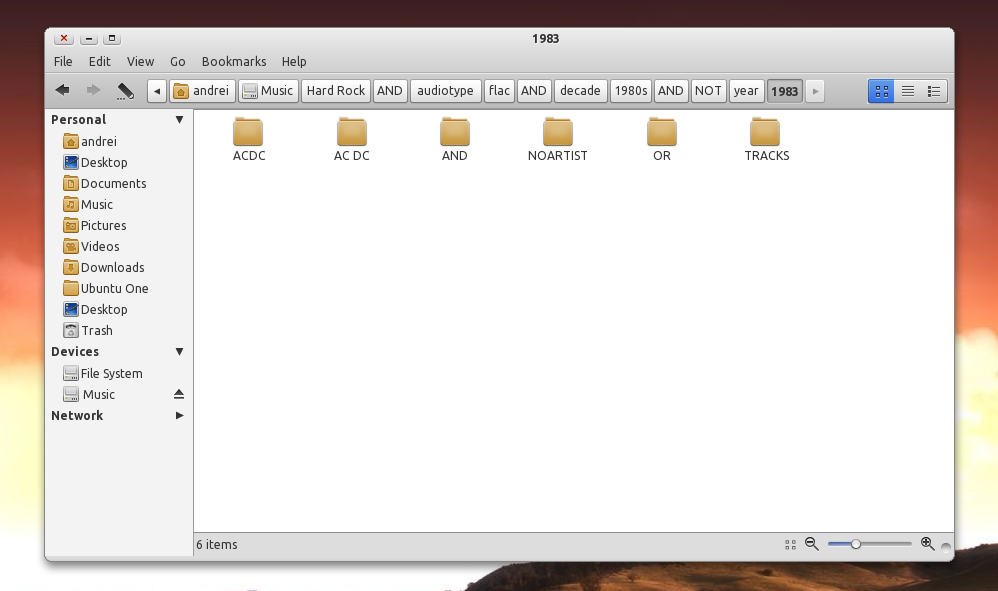This screenshot has height=591, width=998.
Task: Click the zoom out magnifier icon
Action: point(812,544)
